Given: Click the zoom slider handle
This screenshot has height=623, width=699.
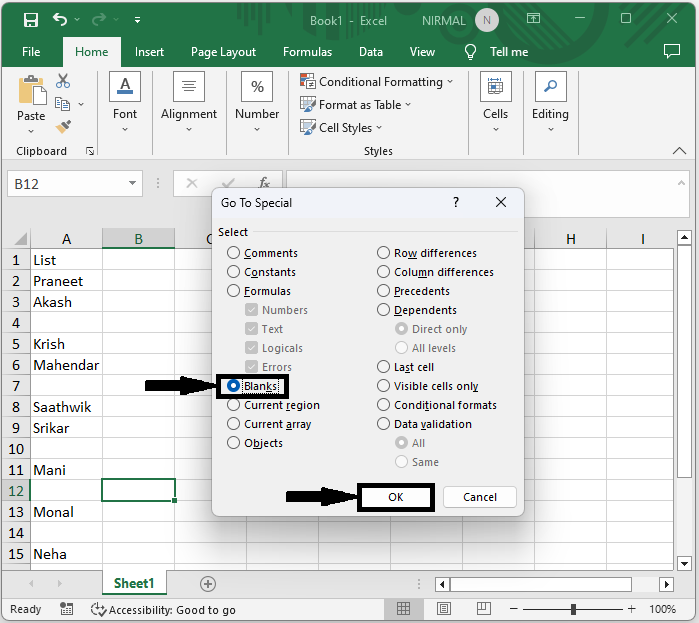Looking at the screenshot, I should point(573,609).
